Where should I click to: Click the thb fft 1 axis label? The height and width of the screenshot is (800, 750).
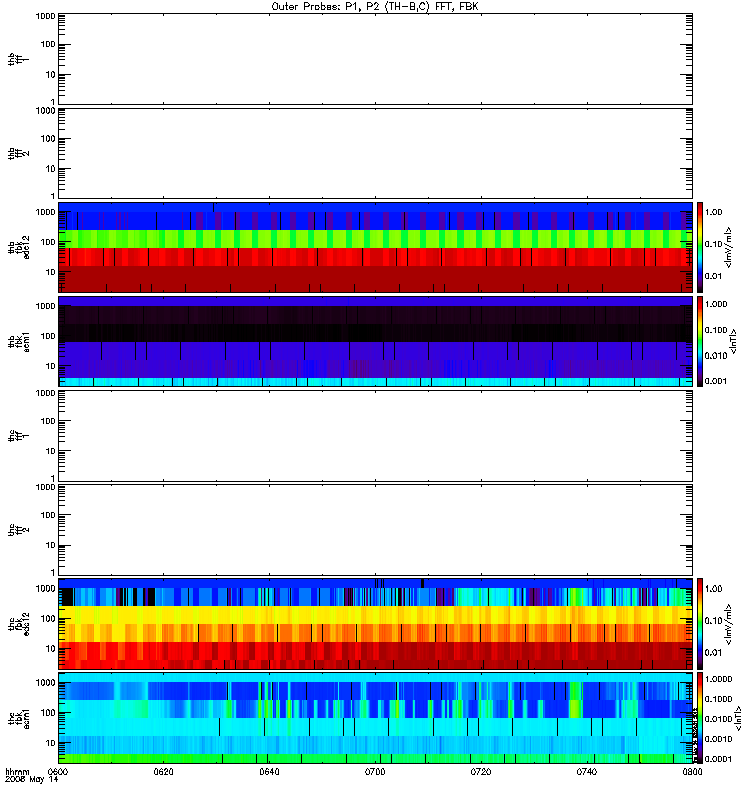coord(18,60)
